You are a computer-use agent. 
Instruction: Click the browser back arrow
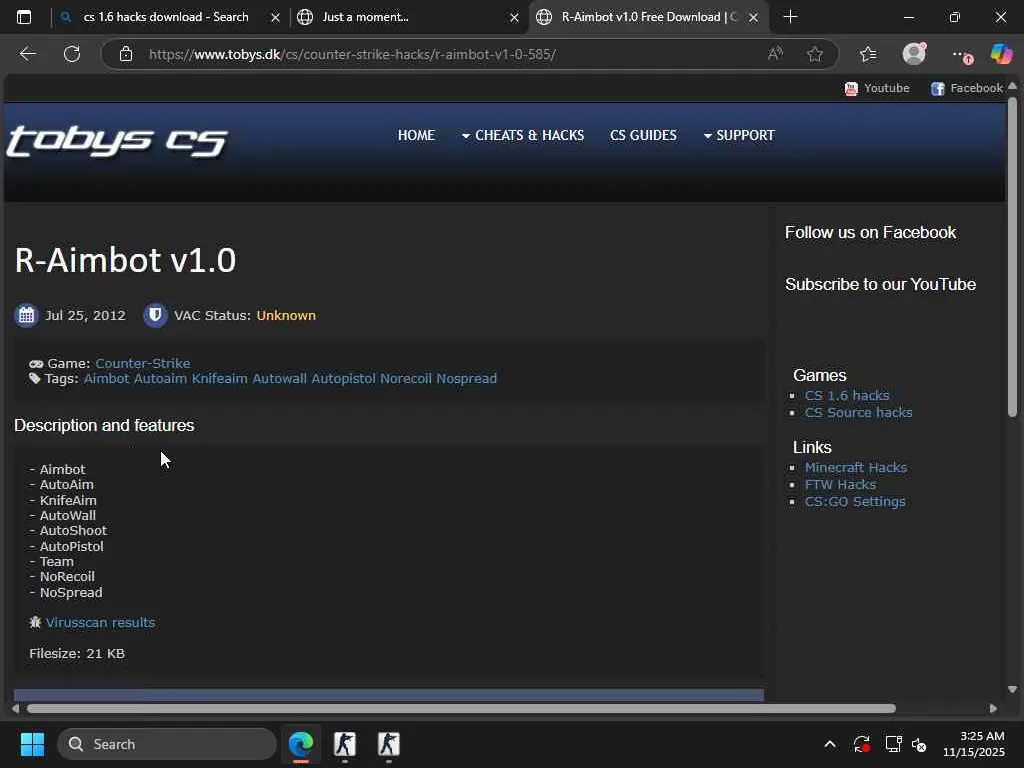coord(27,54)
